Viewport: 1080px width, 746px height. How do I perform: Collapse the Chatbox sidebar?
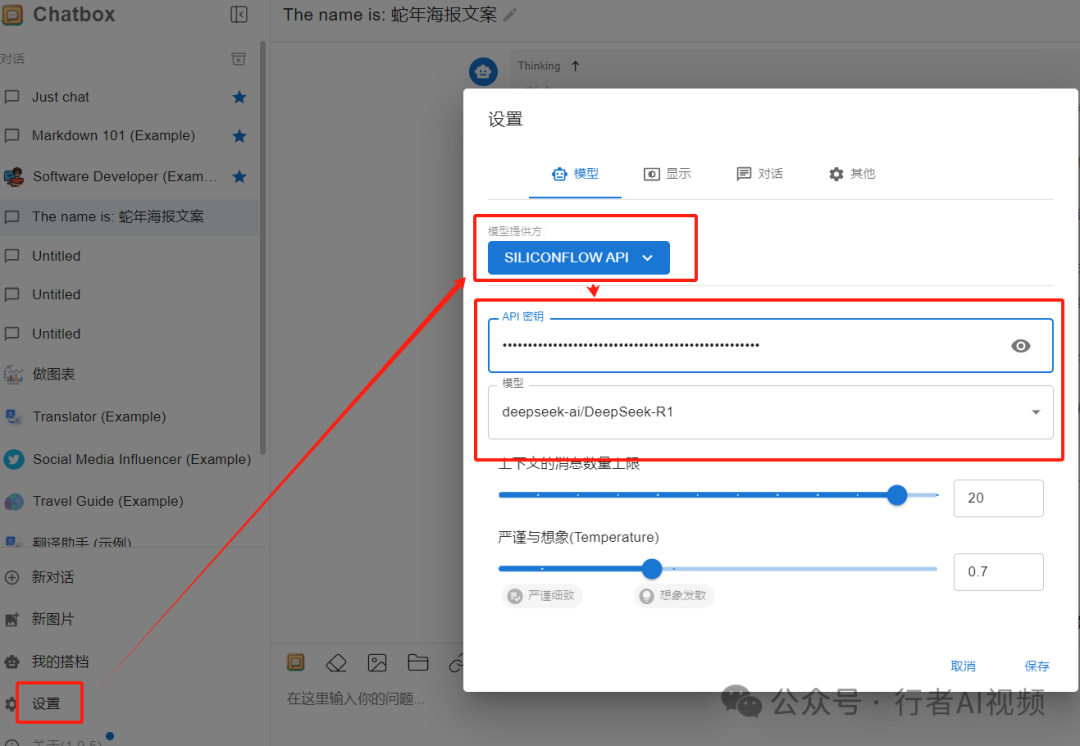(x=239, y=14)
